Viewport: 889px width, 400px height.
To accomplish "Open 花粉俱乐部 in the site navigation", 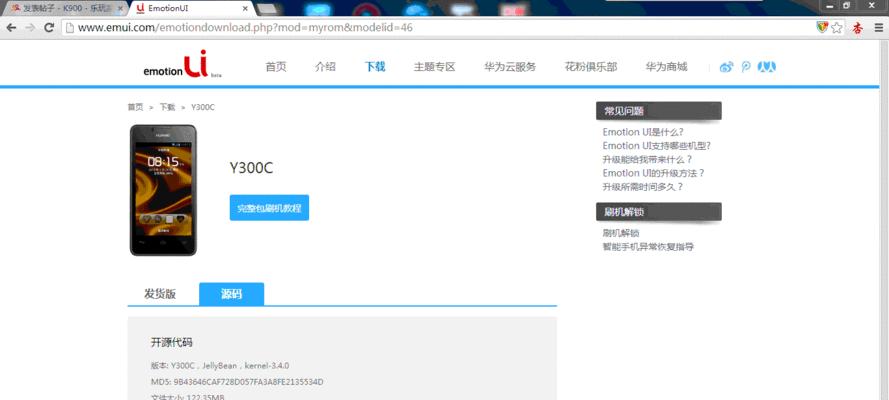I will tap(591, 67).
